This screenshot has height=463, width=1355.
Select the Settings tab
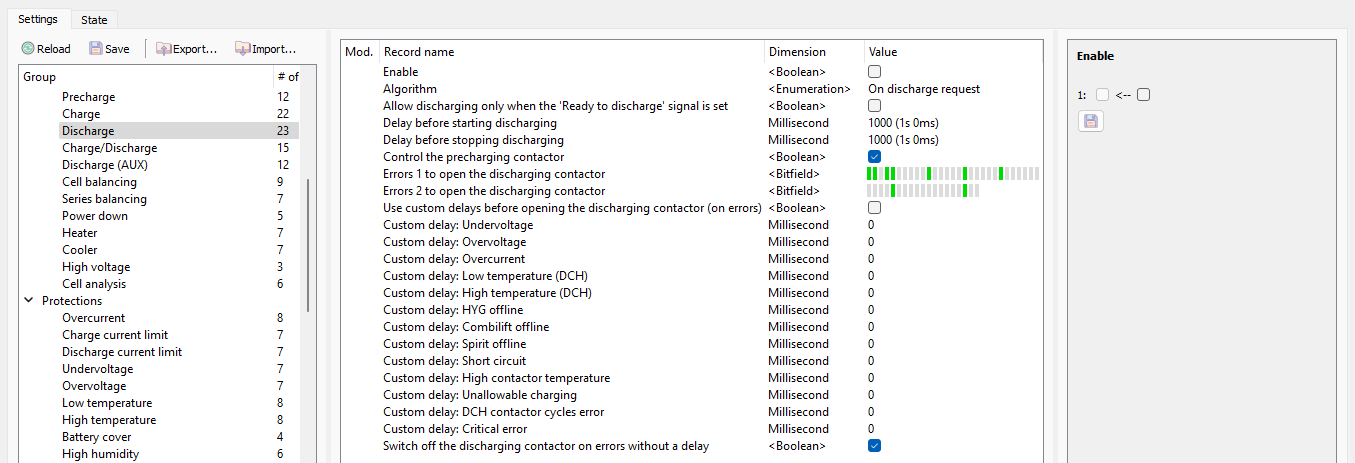[38, 19]
